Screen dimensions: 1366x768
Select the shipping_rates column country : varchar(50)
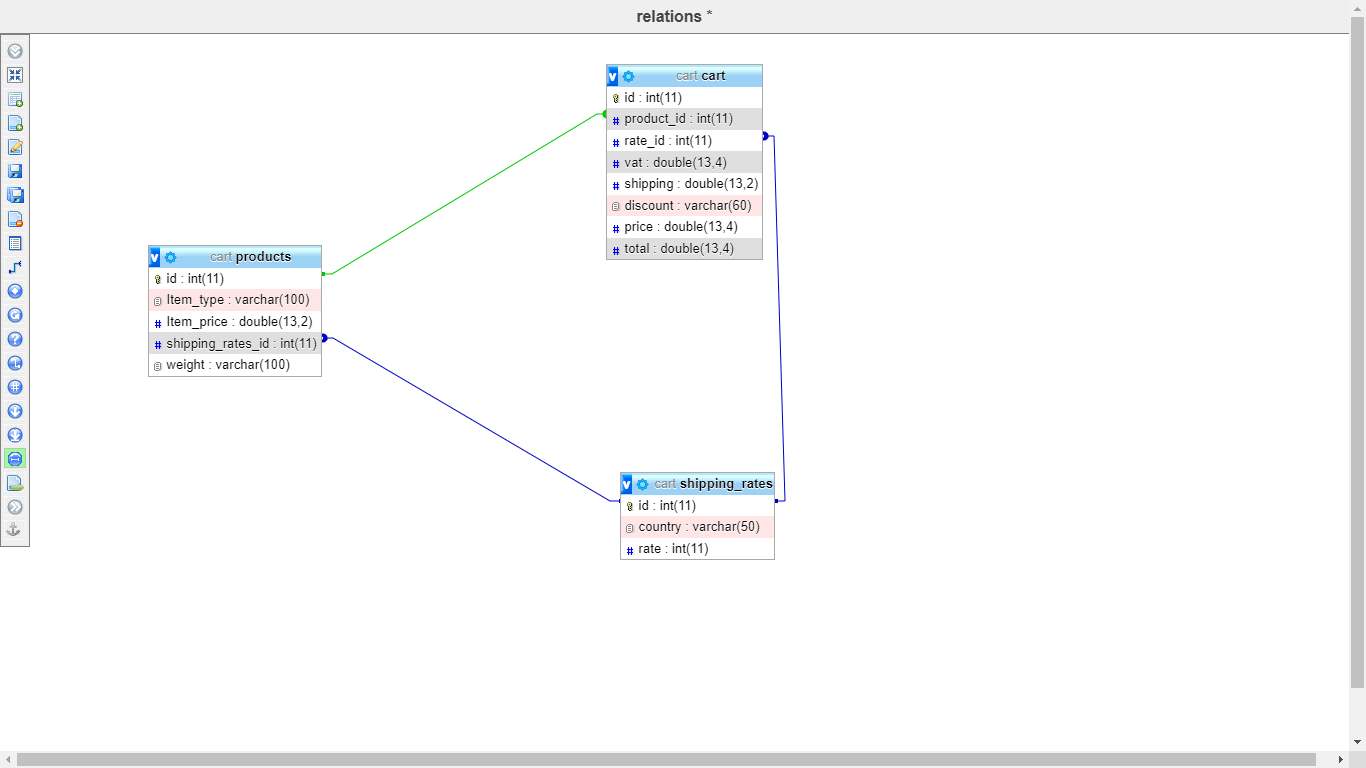click(x=697, y=527)
